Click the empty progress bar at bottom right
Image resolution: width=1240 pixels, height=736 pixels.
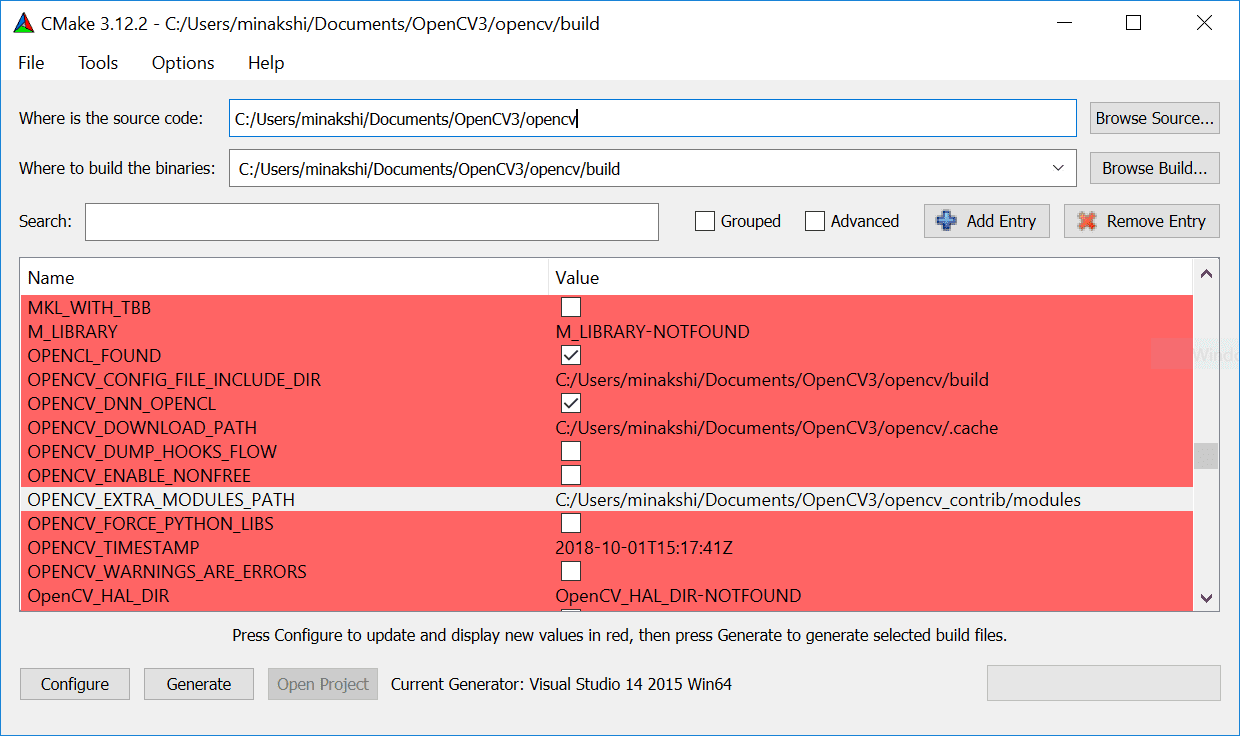1104,683
